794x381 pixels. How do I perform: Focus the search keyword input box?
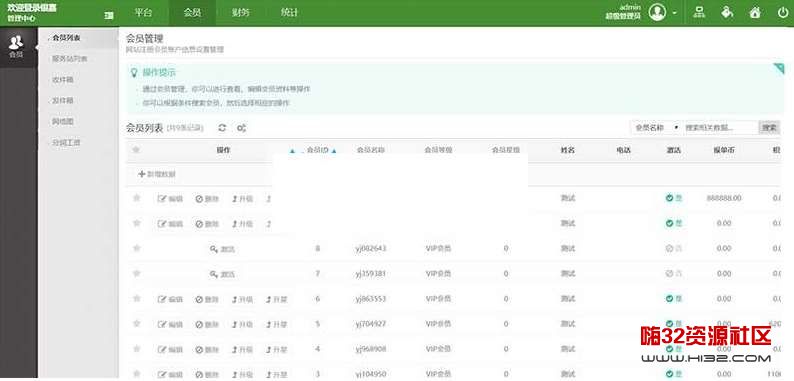tap(721, 128)
